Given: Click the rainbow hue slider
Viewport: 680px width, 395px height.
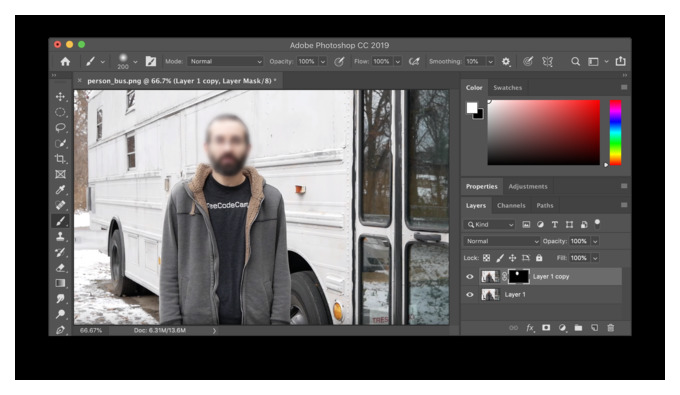Looking at the screenshot, I should (x=615, y=133).
